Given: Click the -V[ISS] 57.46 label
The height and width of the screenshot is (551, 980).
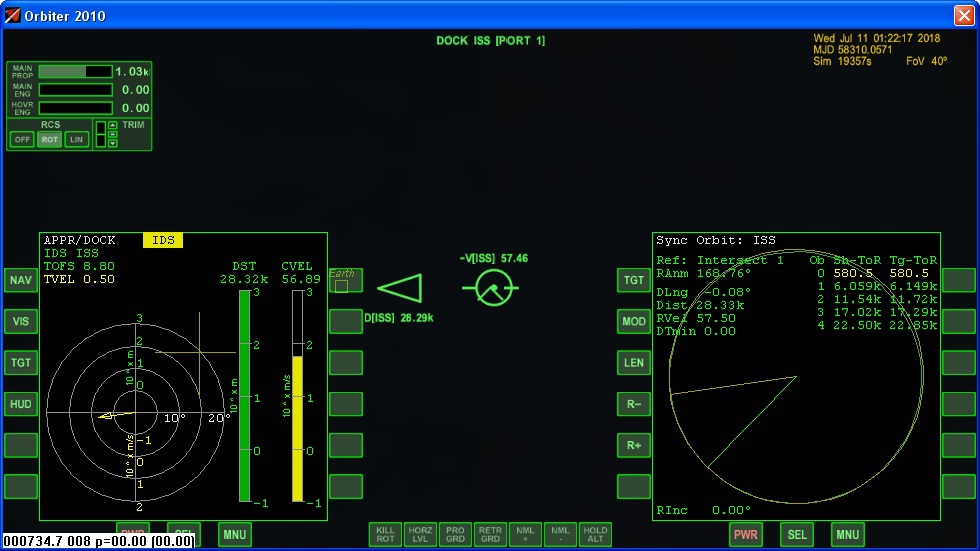Looking at the screenshot, I should tap(494, 259).
